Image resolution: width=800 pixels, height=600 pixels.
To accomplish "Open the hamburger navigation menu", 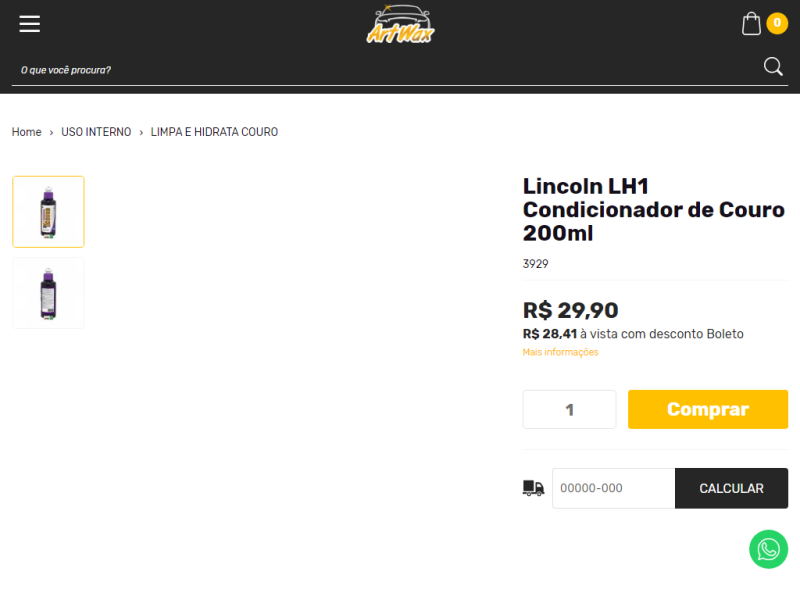I will pyautogui.click(x=30, y=23).
